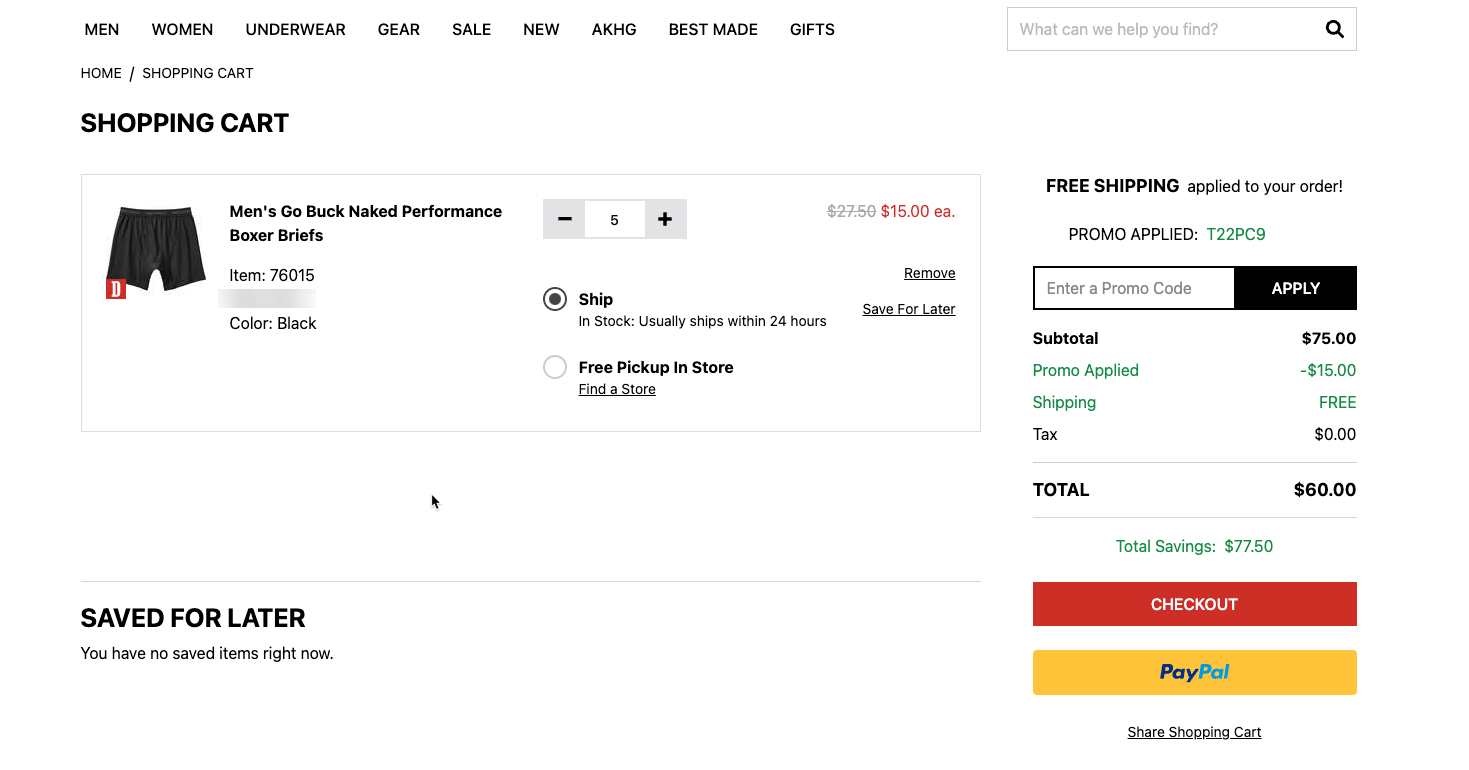1469x770 pixels.
Task: Open the GIFTS menu
Action: coord(812,29)
